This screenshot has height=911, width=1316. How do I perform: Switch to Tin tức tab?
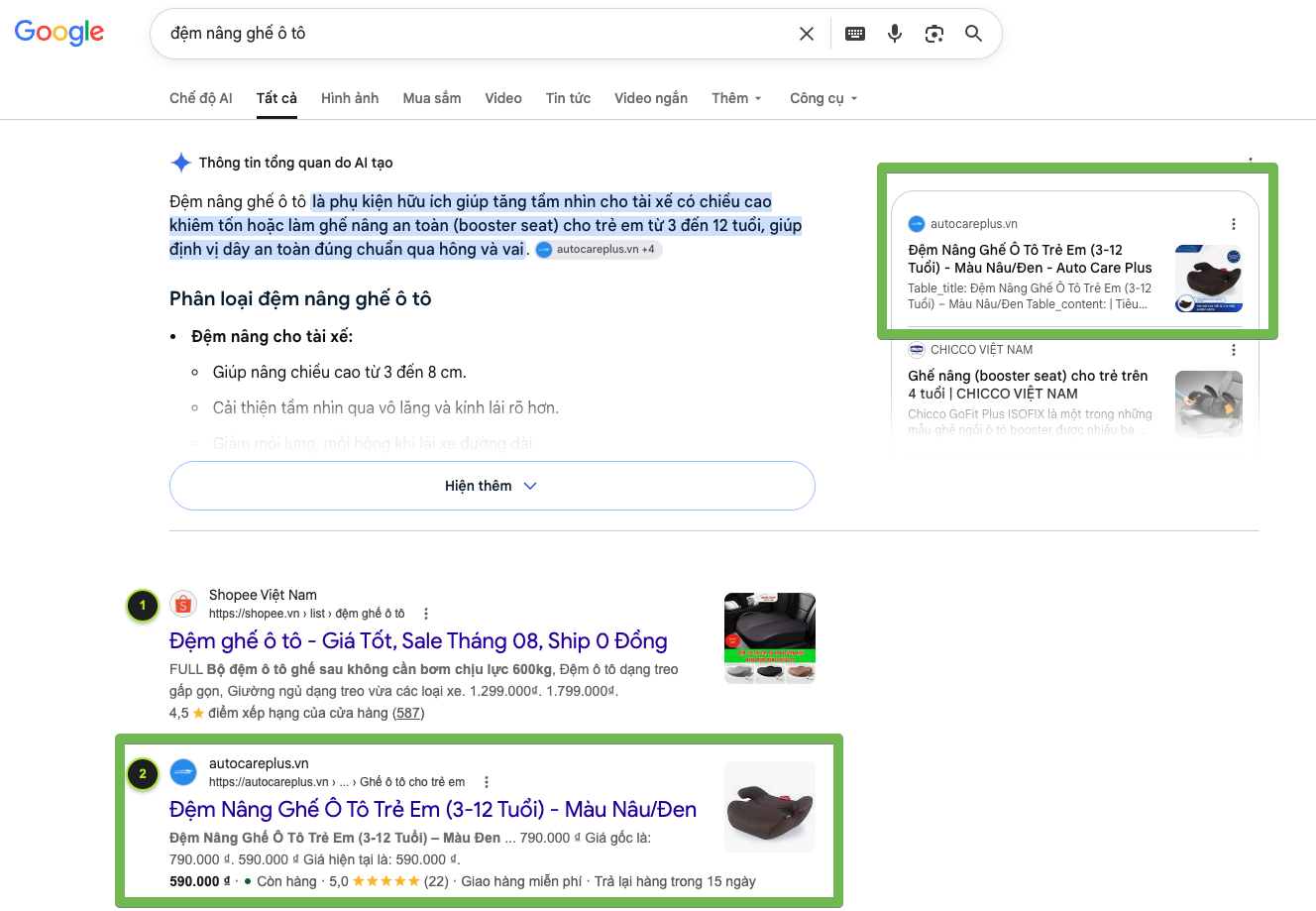point(568,98)
